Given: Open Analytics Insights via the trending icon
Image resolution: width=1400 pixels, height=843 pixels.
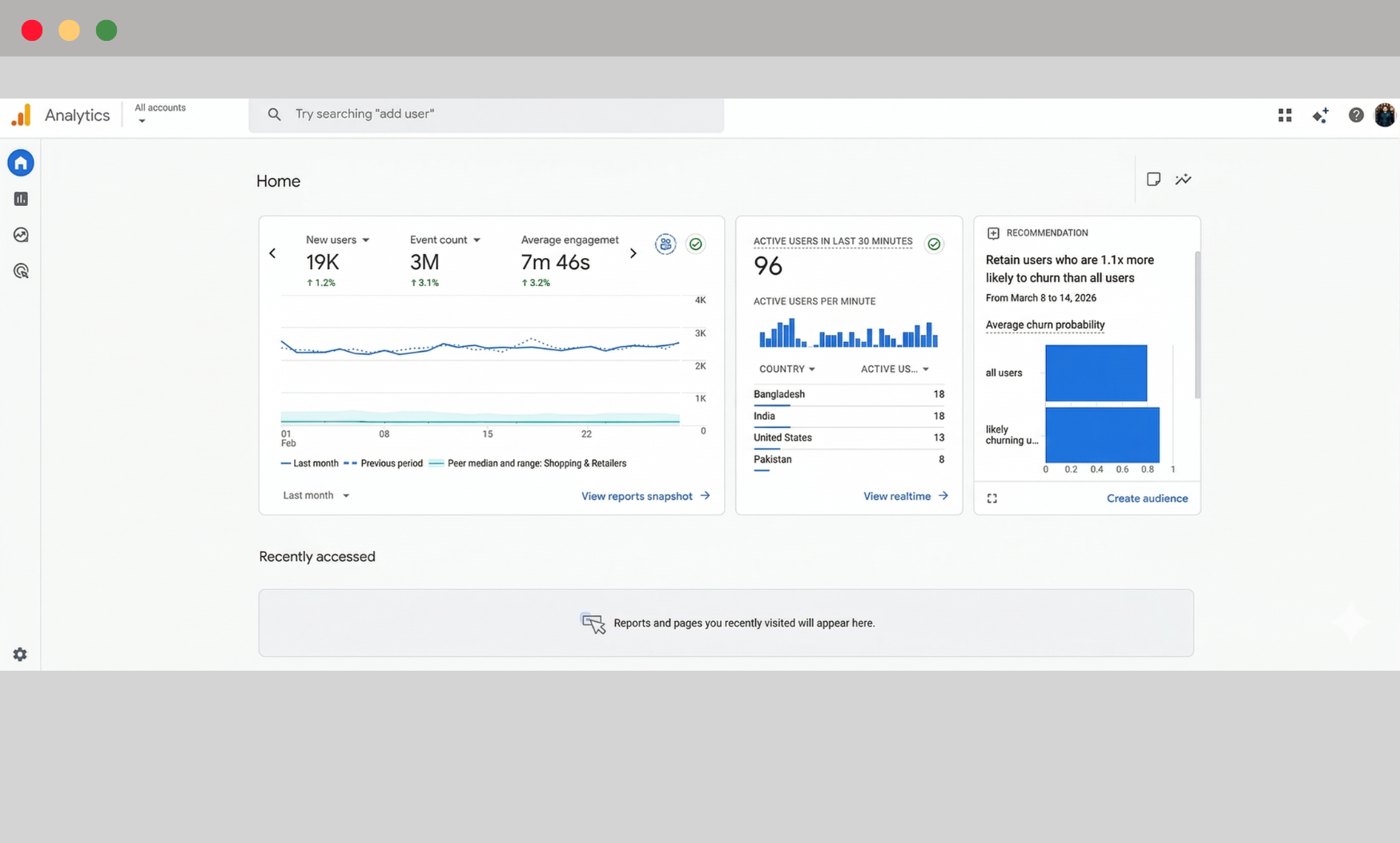Looking at the screenshot, I should pyautogui.click(x=1184, y=179).
